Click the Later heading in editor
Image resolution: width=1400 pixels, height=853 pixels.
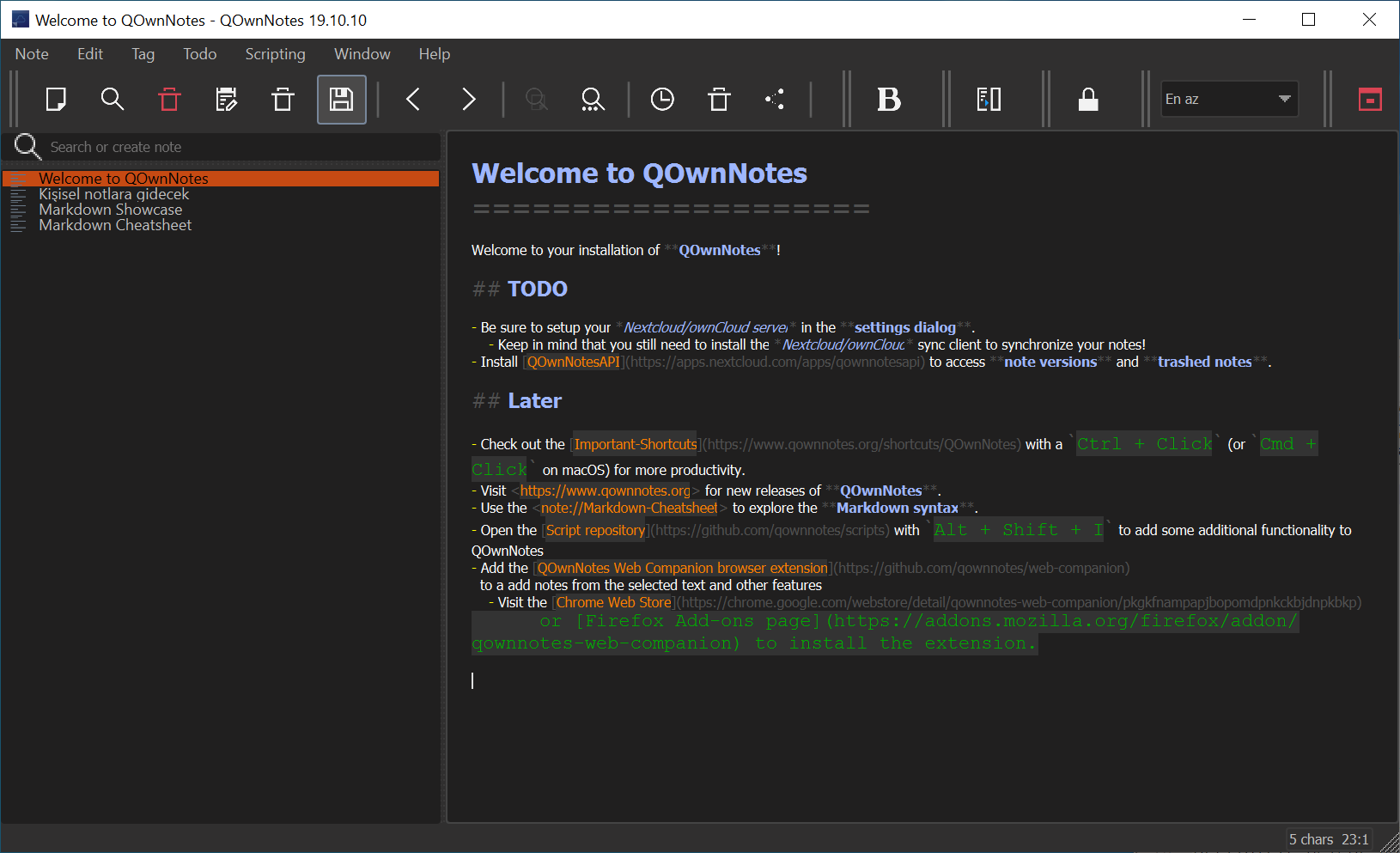tap(534, 401)
